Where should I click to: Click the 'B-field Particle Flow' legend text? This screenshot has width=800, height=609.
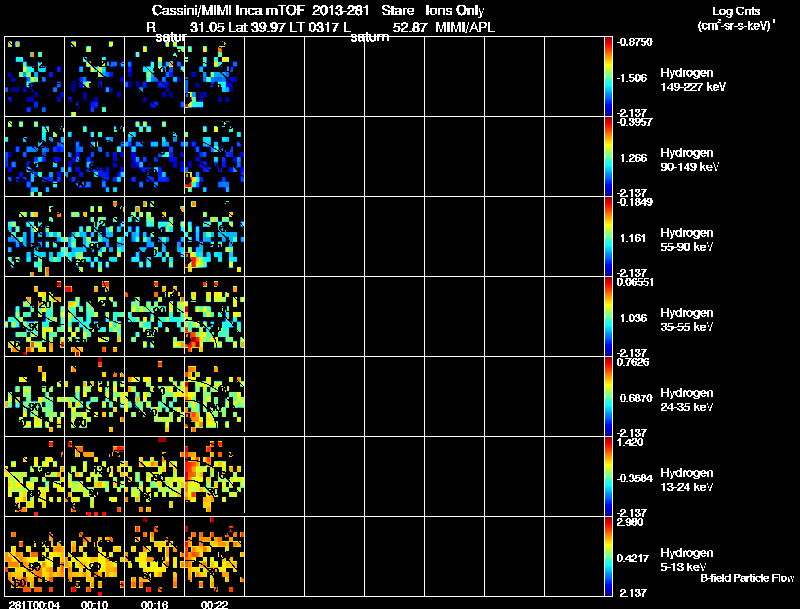[747, 578]
